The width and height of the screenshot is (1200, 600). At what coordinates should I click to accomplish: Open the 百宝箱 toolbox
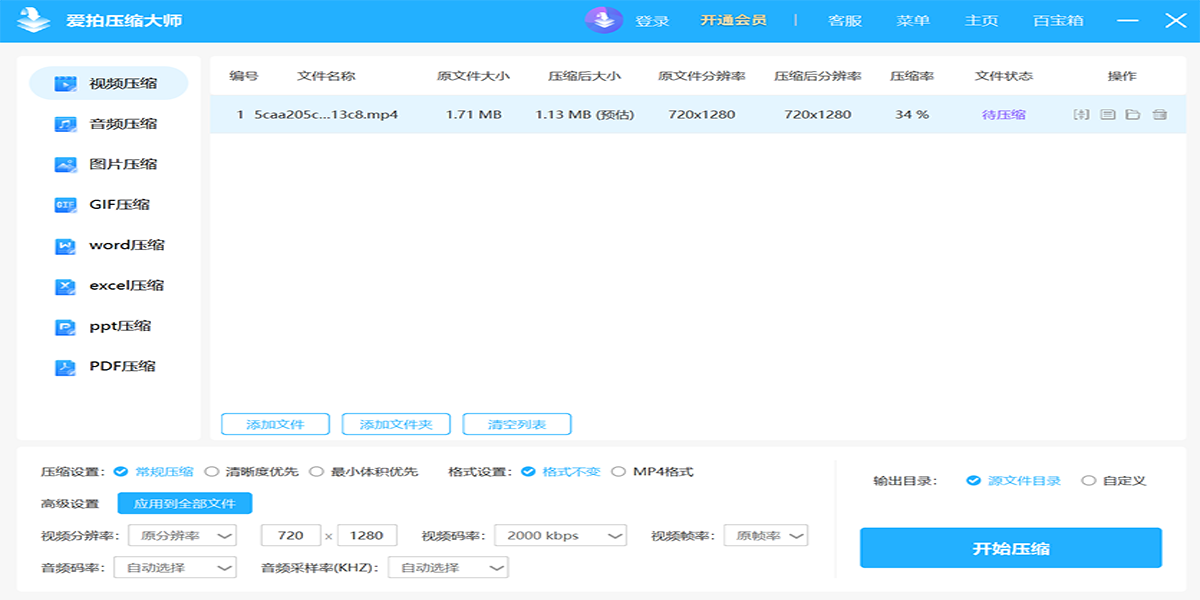1058,20
